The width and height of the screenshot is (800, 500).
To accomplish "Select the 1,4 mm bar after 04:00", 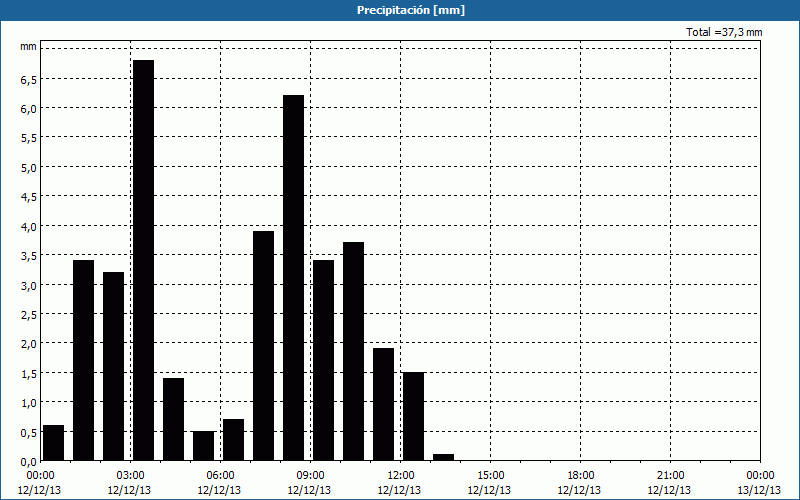I will [x=173, y=419].
